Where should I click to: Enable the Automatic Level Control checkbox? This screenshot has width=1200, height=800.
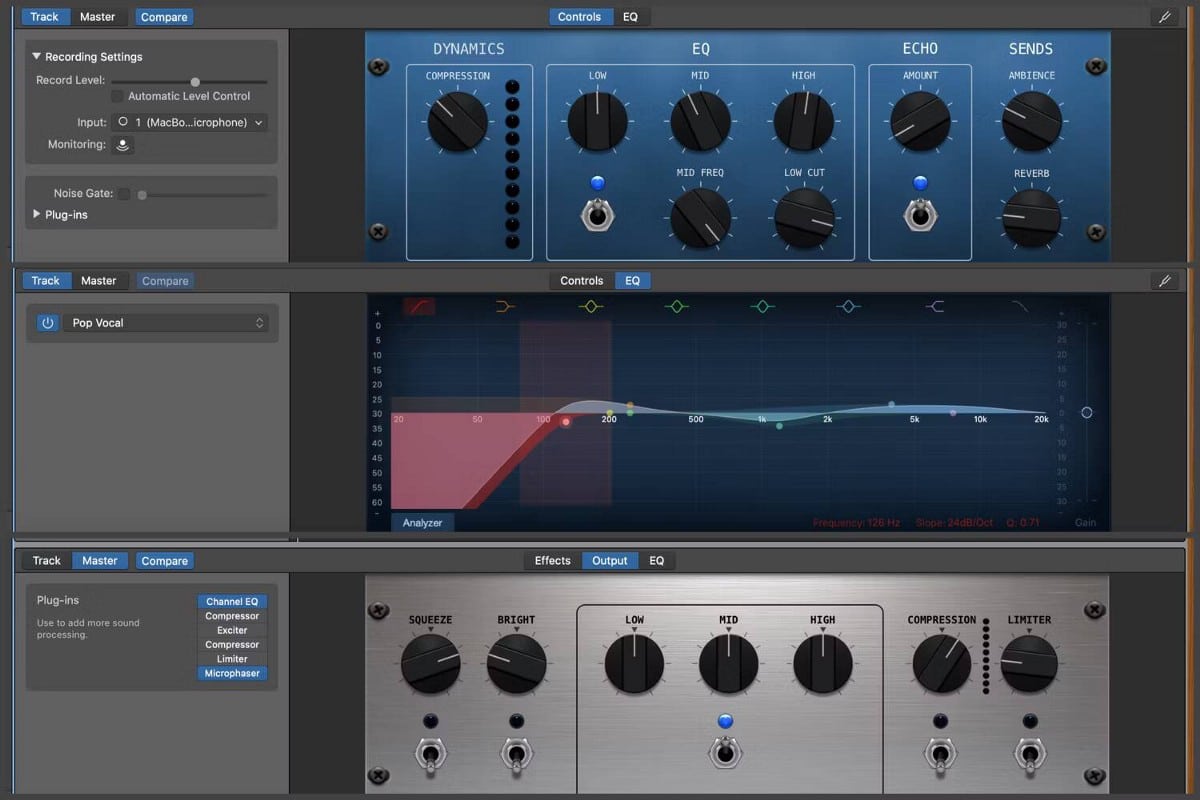tap(115, 95)
